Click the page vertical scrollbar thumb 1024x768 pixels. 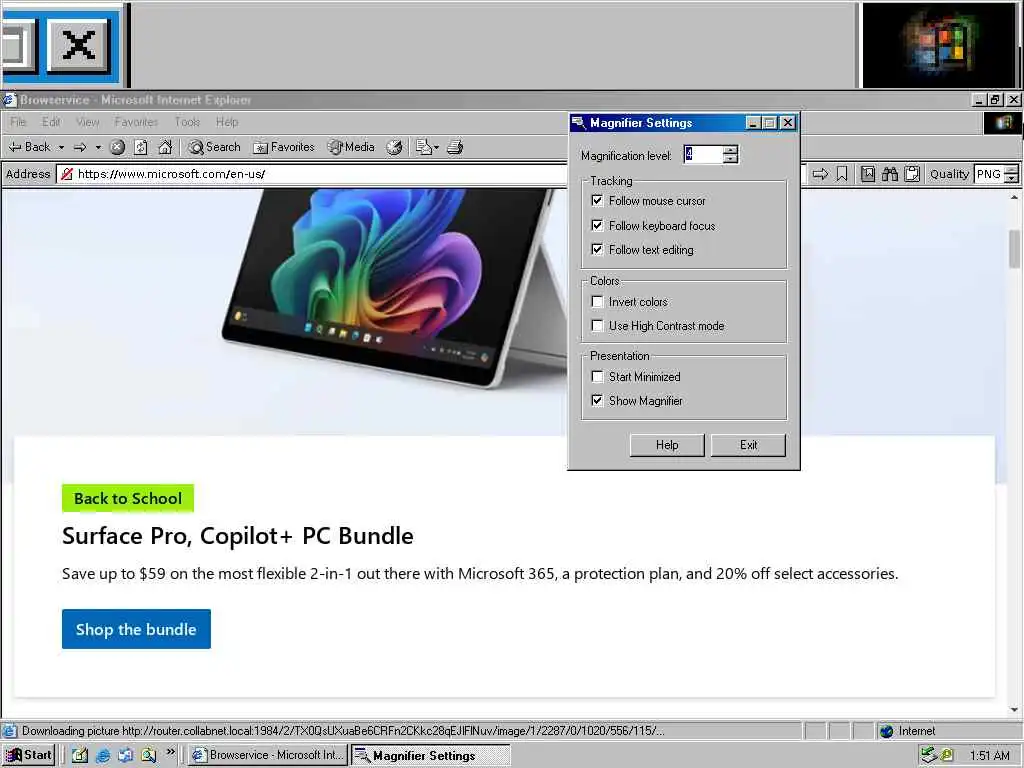click(1014, 249)
